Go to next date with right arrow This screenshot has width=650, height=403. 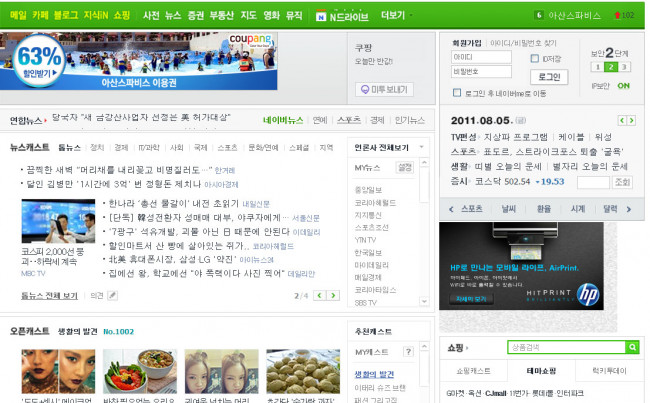pyautogui.click(x=631, y=121)
